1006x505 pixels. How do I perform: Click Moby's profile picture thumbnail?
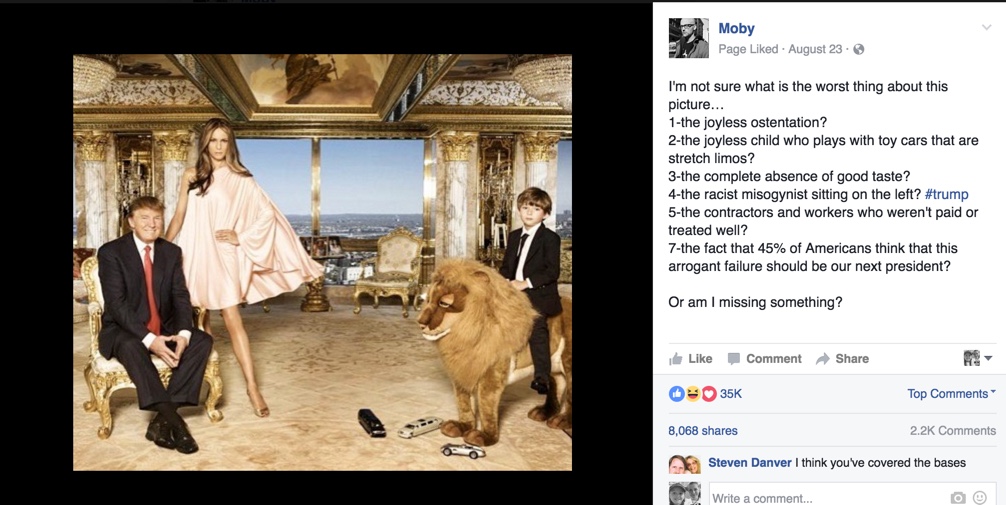(x=688, y=38)
